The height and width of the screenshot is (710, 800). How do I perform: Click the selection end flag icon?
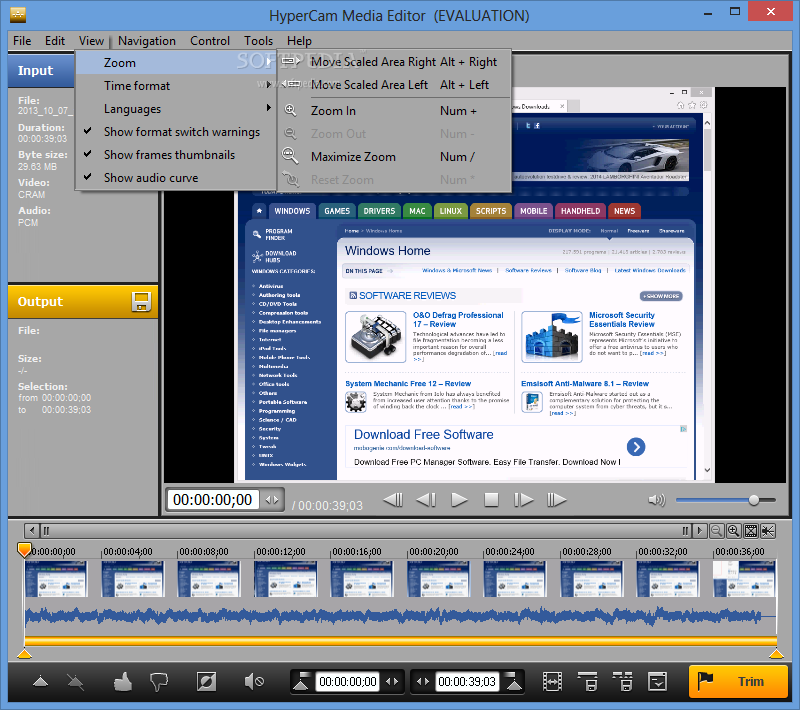tap(513, 681)
